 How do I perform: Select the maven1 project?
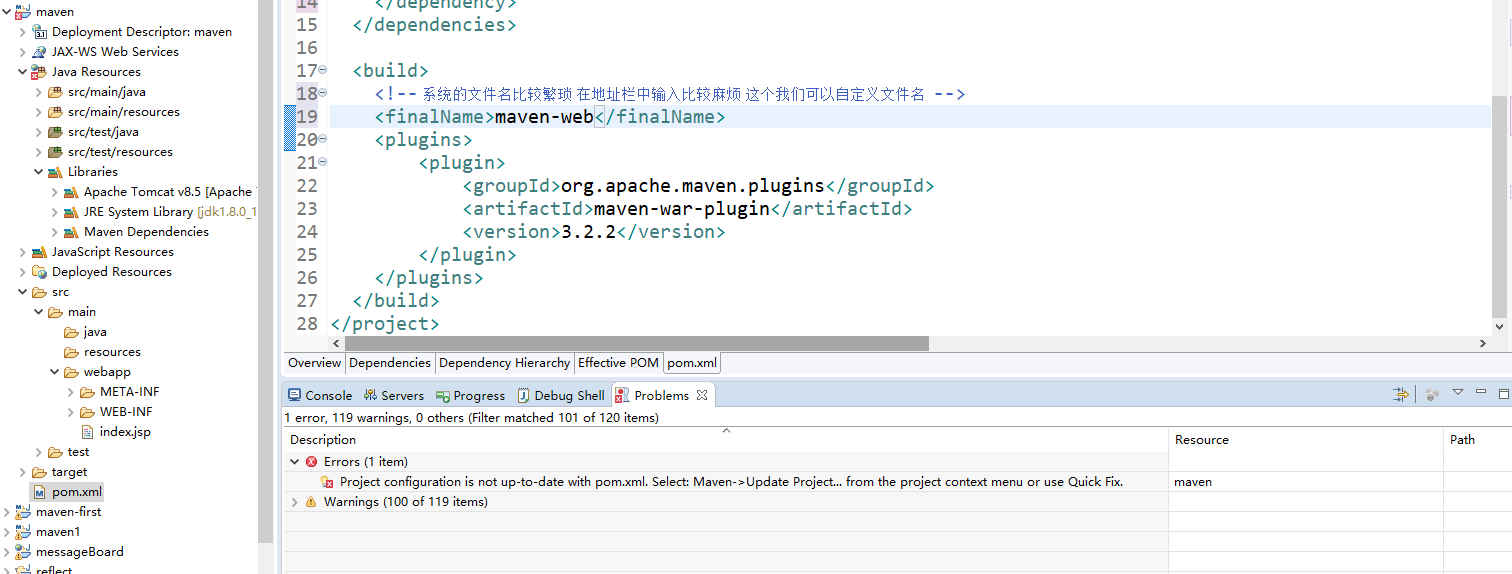tap(58, 532)
